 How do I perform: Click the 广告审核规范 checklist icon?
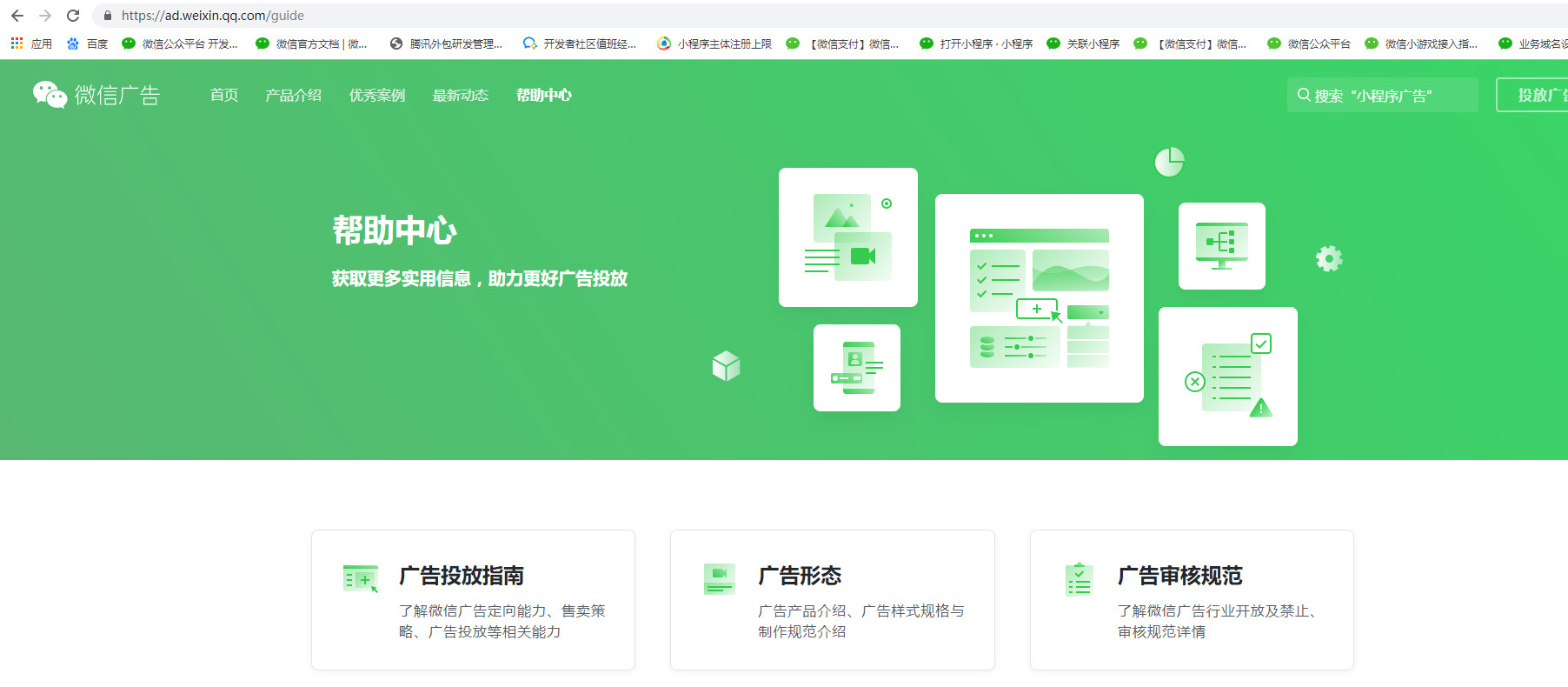[1079, 579]
